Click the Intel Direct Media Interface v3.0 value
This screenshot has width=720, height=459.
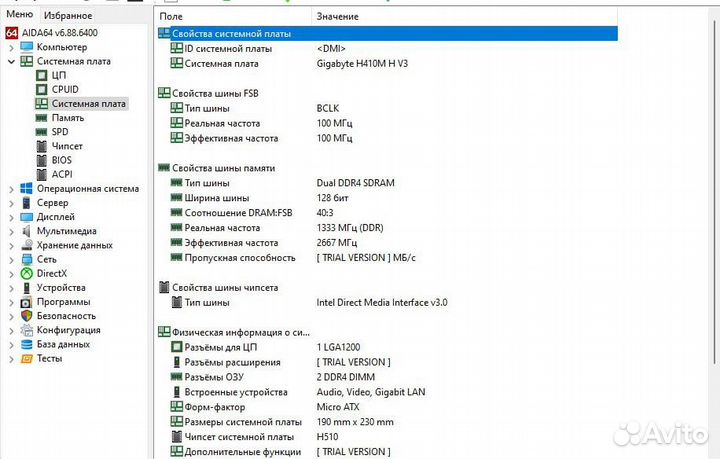pyautogui.click(x=382, y=302)
